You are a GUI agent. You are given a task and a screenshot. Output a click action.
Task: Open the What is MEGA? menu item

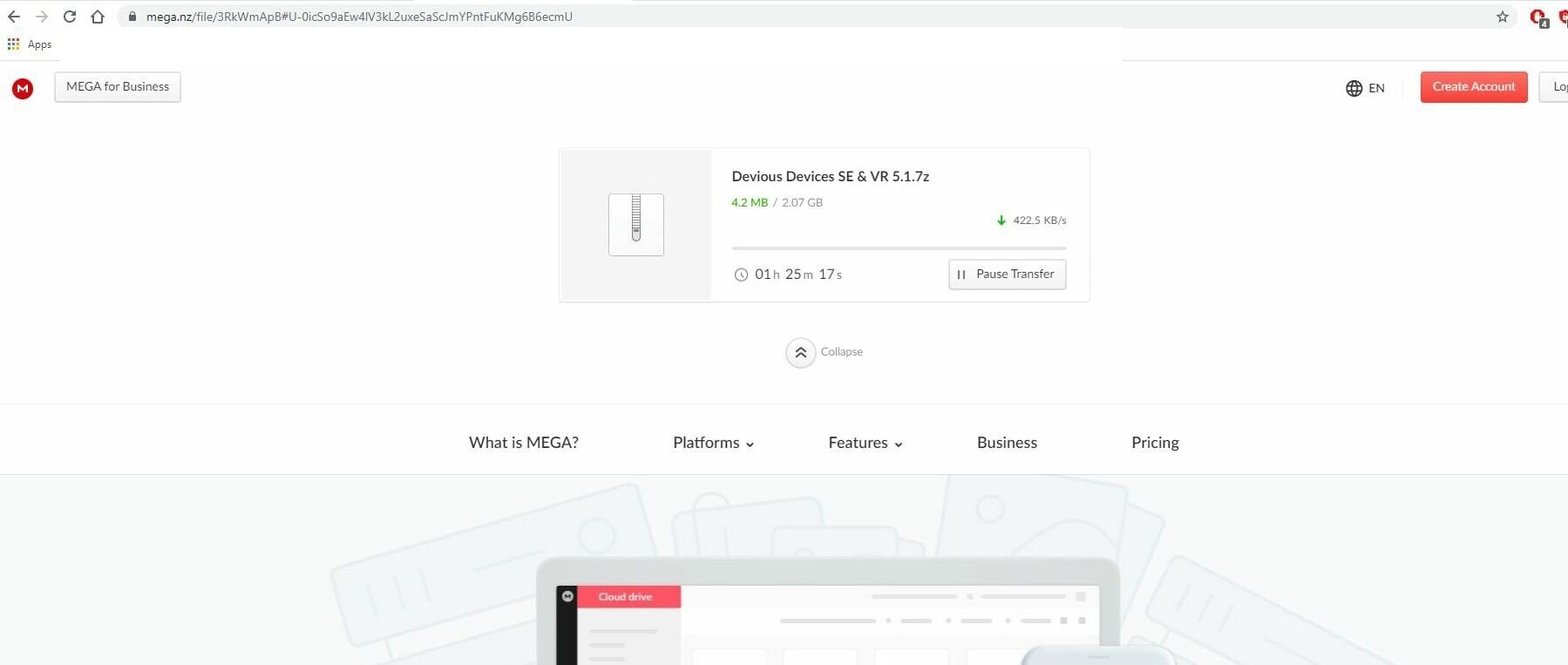524,443
